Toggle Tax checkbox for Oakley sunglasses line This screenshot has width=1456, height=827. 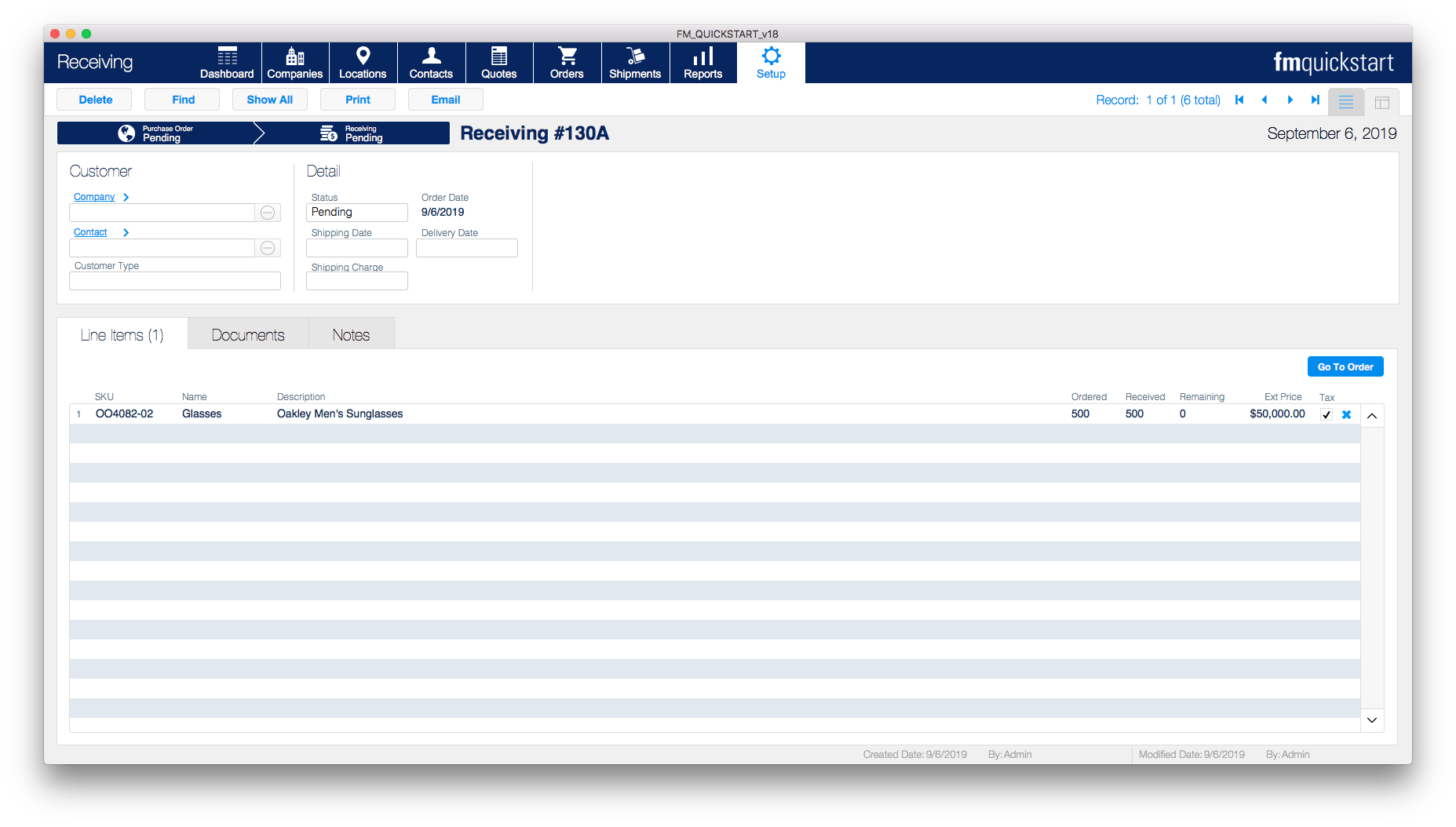tap(1326, 414)
